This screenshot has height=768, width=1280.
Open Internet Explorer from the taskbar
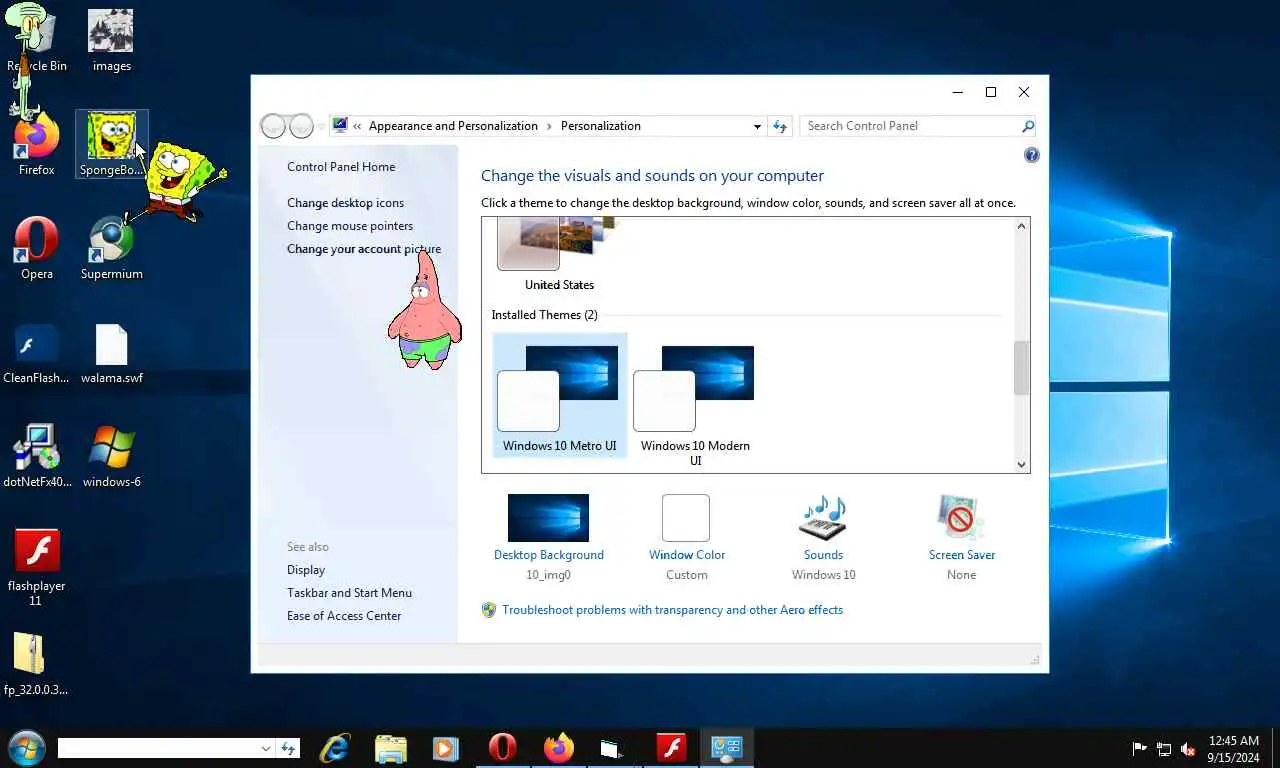coord(335,748)
